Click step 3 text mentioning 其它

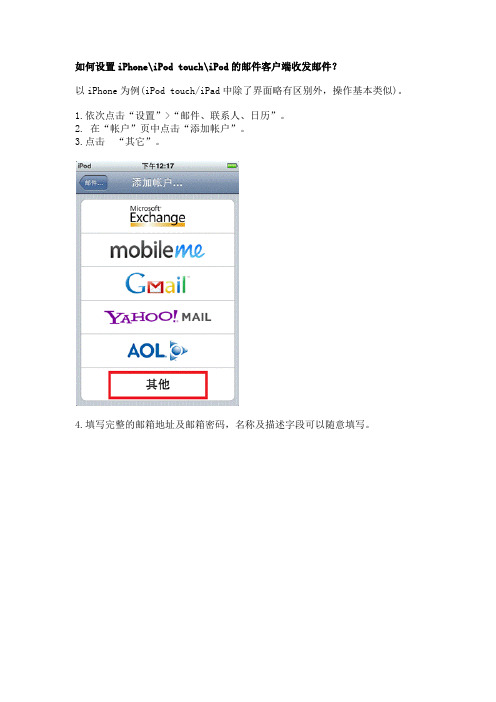coord(117,142)
